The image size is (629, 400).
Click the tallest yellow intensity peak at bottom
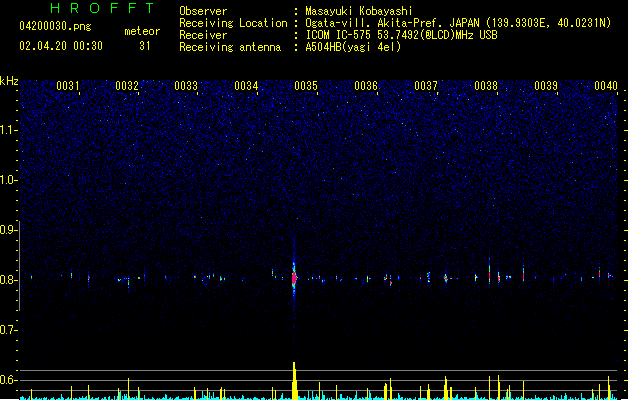[294, 380]
